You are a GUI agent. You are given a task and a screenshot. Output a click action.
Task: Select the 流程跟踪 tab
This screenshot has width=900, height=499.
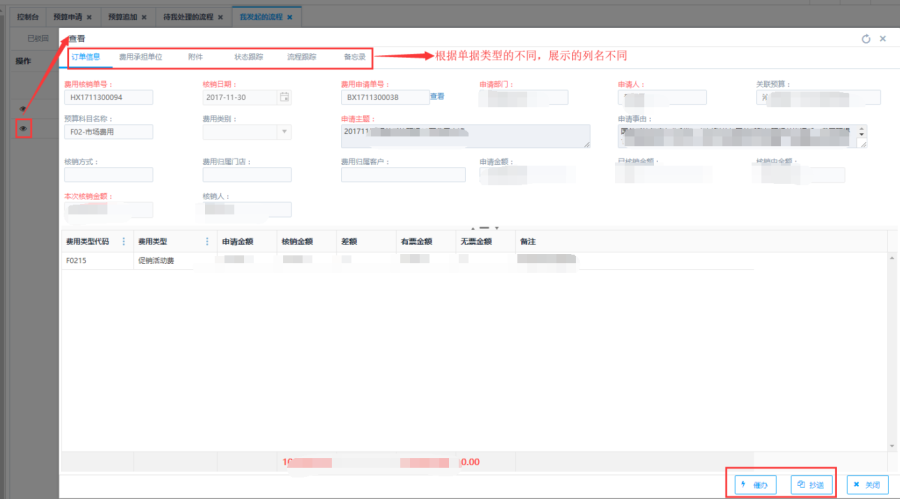[x=300, y=58]
